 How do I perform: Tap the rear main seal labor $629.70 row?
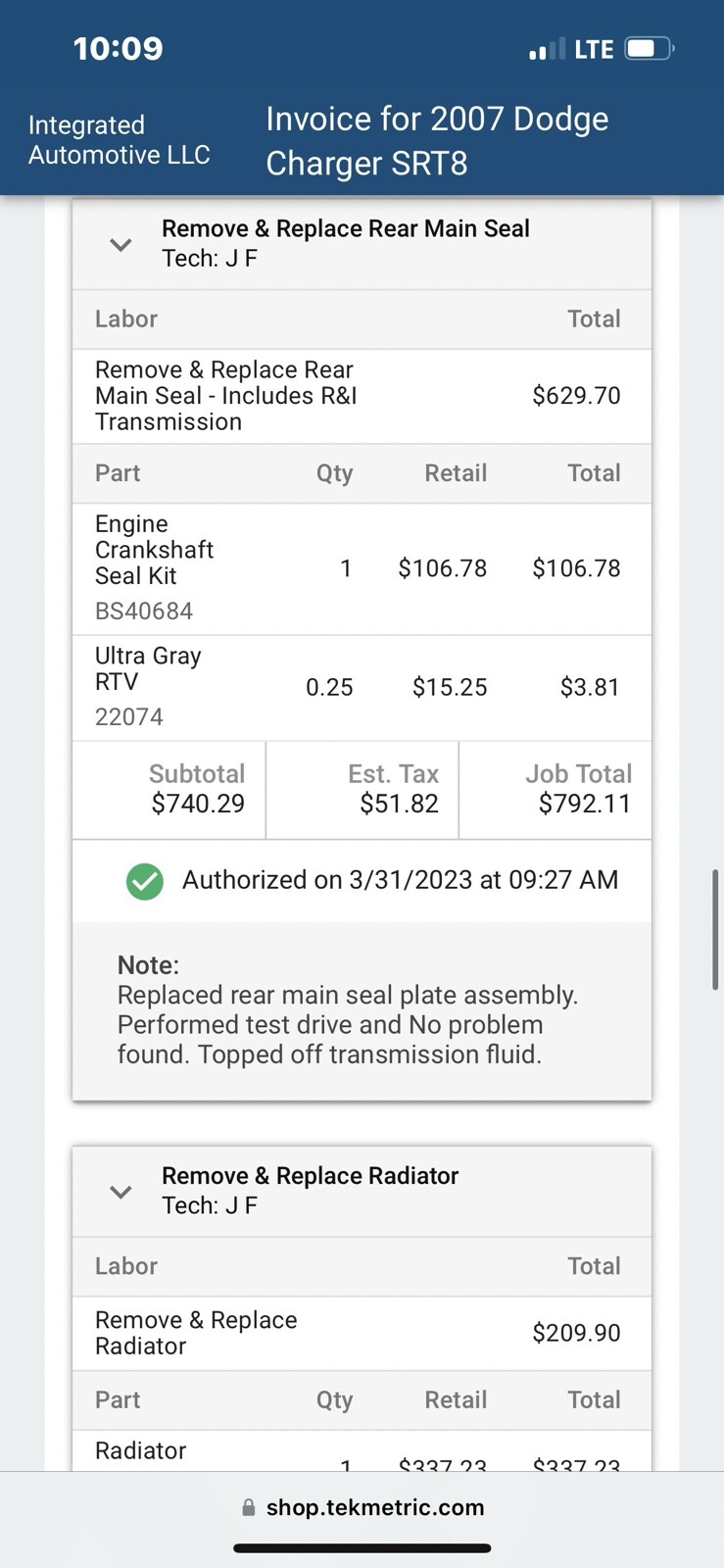[362, 396]
